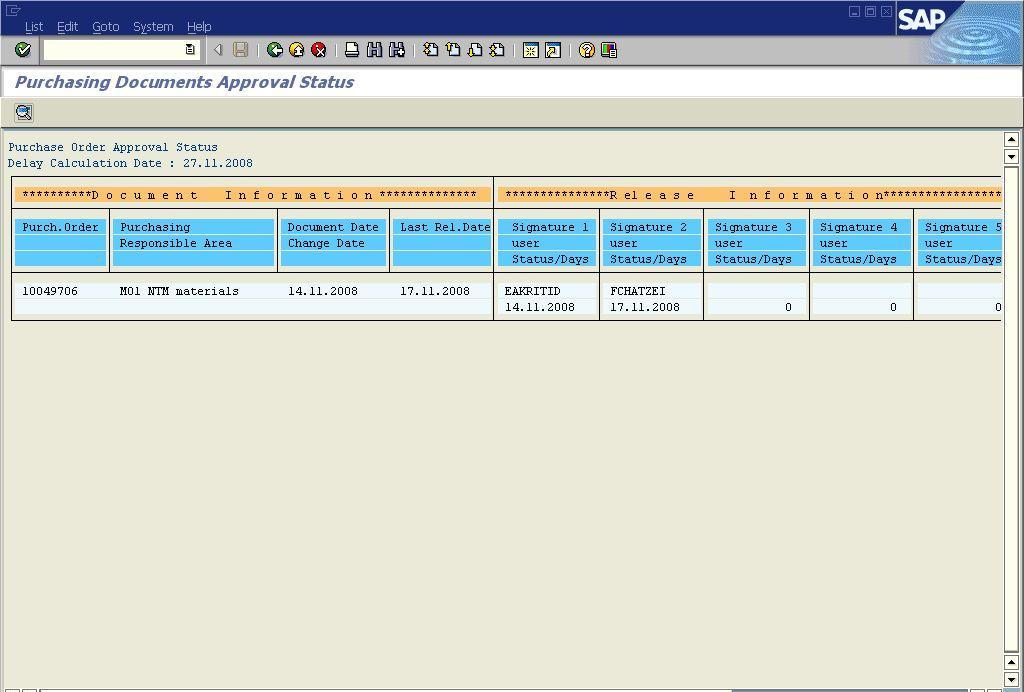Click the Delay Calculation Date line
The width and height of the screenshot is (1024, 692).
(130, 163)
